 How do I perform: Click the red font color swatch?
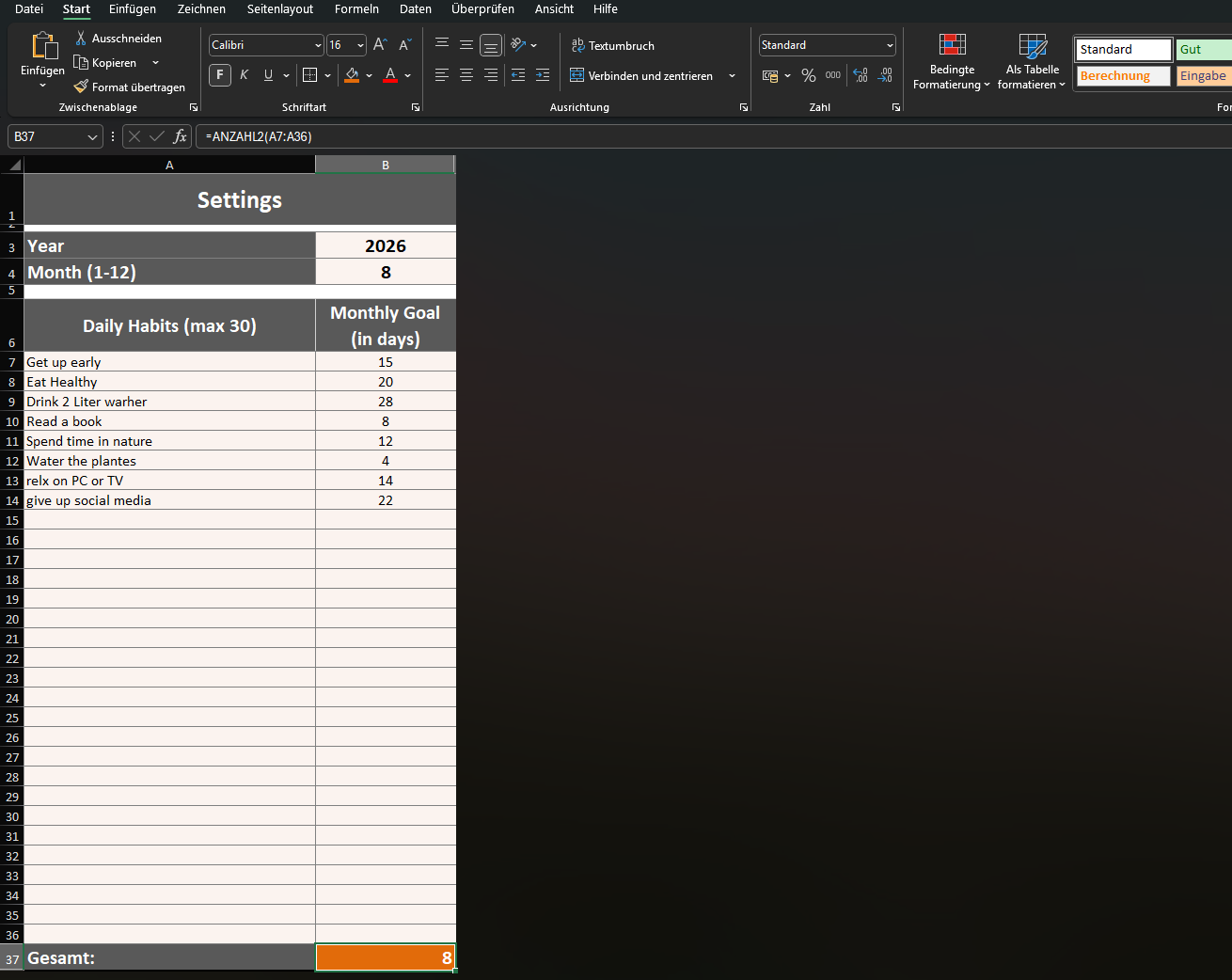[x=390, y=75]
